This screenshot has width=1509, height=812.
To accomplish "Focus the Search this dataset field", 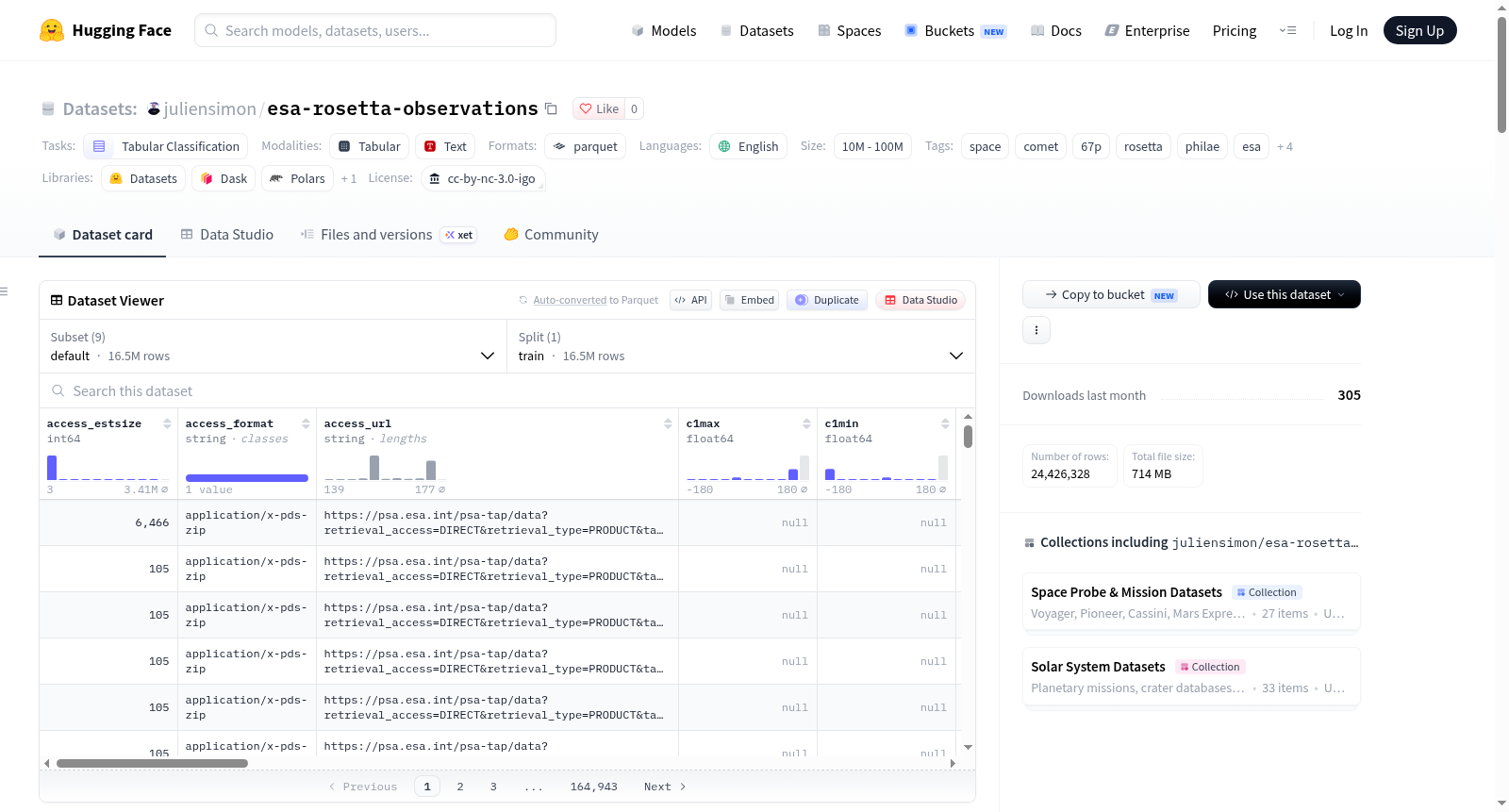I will click(507, 390).
